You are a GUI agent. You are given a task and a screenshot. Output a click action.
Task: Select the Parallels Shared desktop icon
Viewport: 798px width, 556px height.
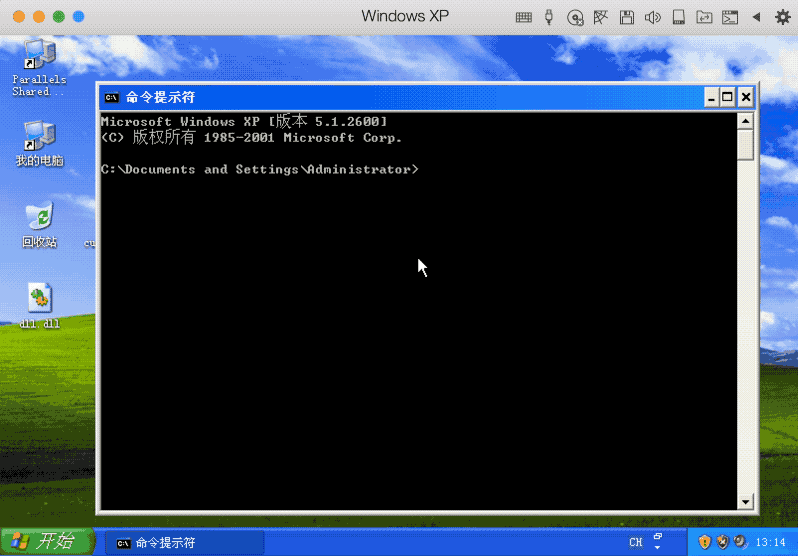39,68
